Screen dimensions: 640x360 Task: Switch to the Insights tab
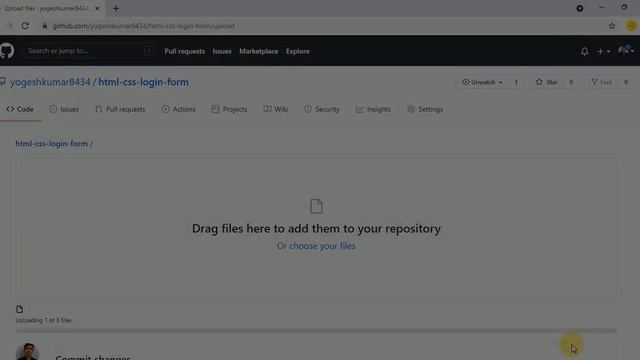pos(373,109)
